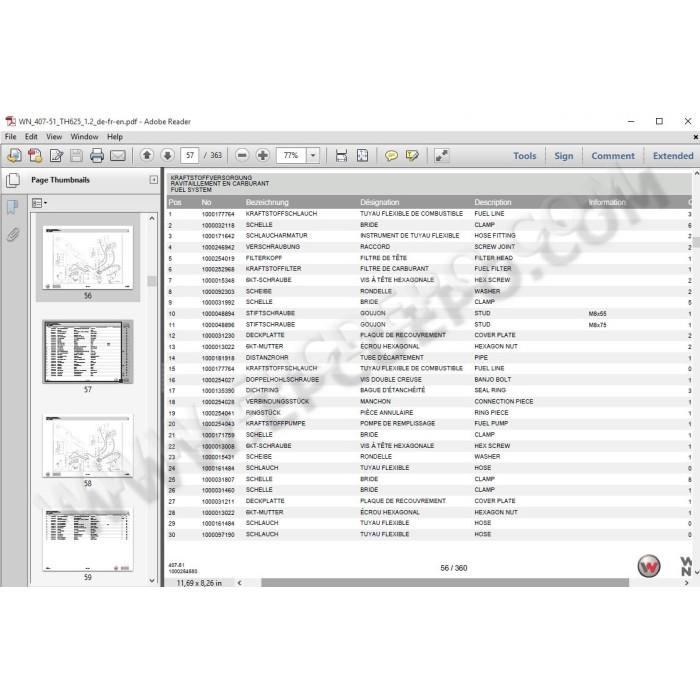700x700 pixels.
Task: Click horizontal scroll right arrow
Action: [x=687, y=583]
